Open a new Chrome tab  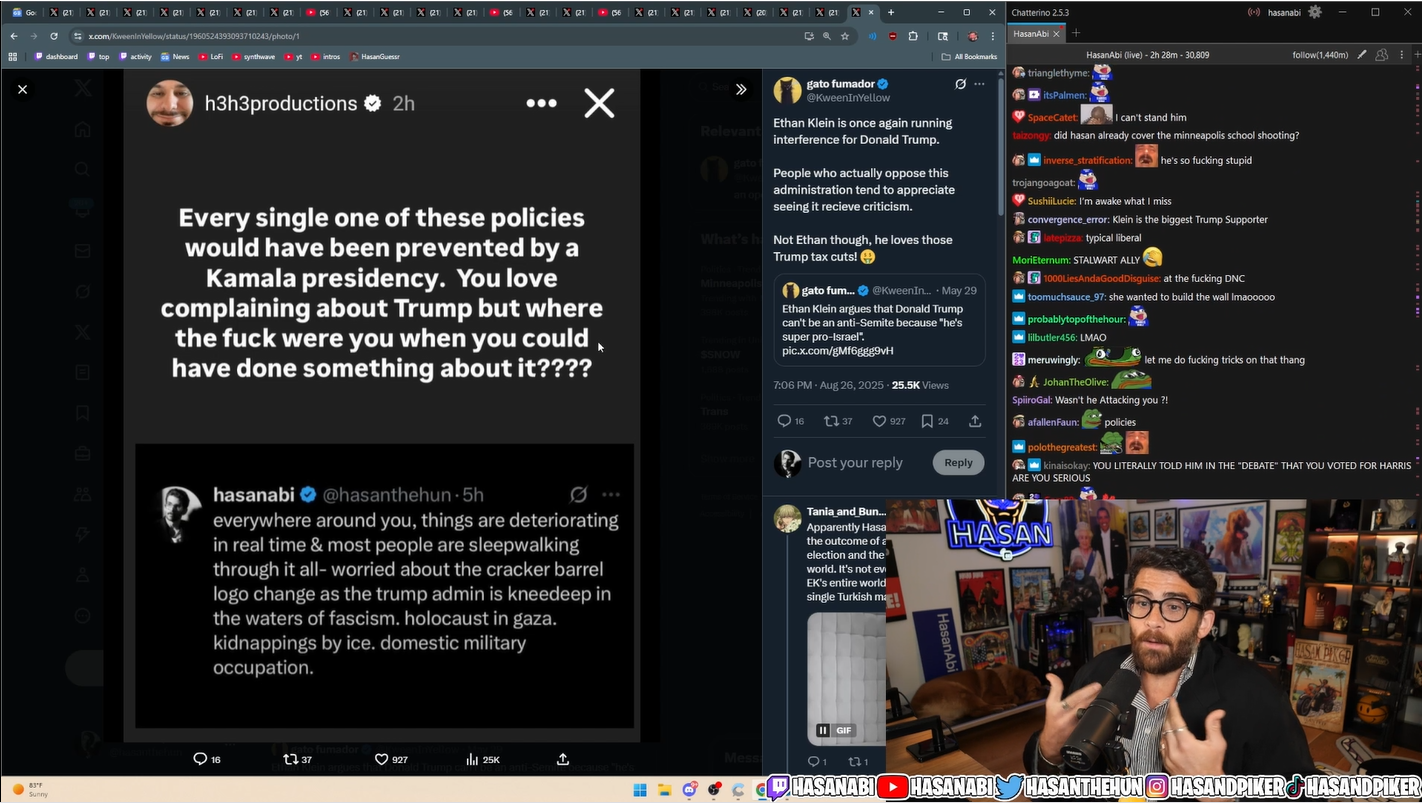[x=891, y=12]
